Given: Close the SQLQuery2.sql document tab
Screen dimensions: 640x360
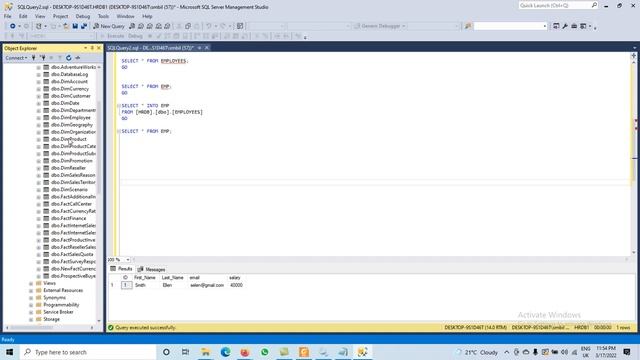Looking at the screenshot, I should 207,48.
